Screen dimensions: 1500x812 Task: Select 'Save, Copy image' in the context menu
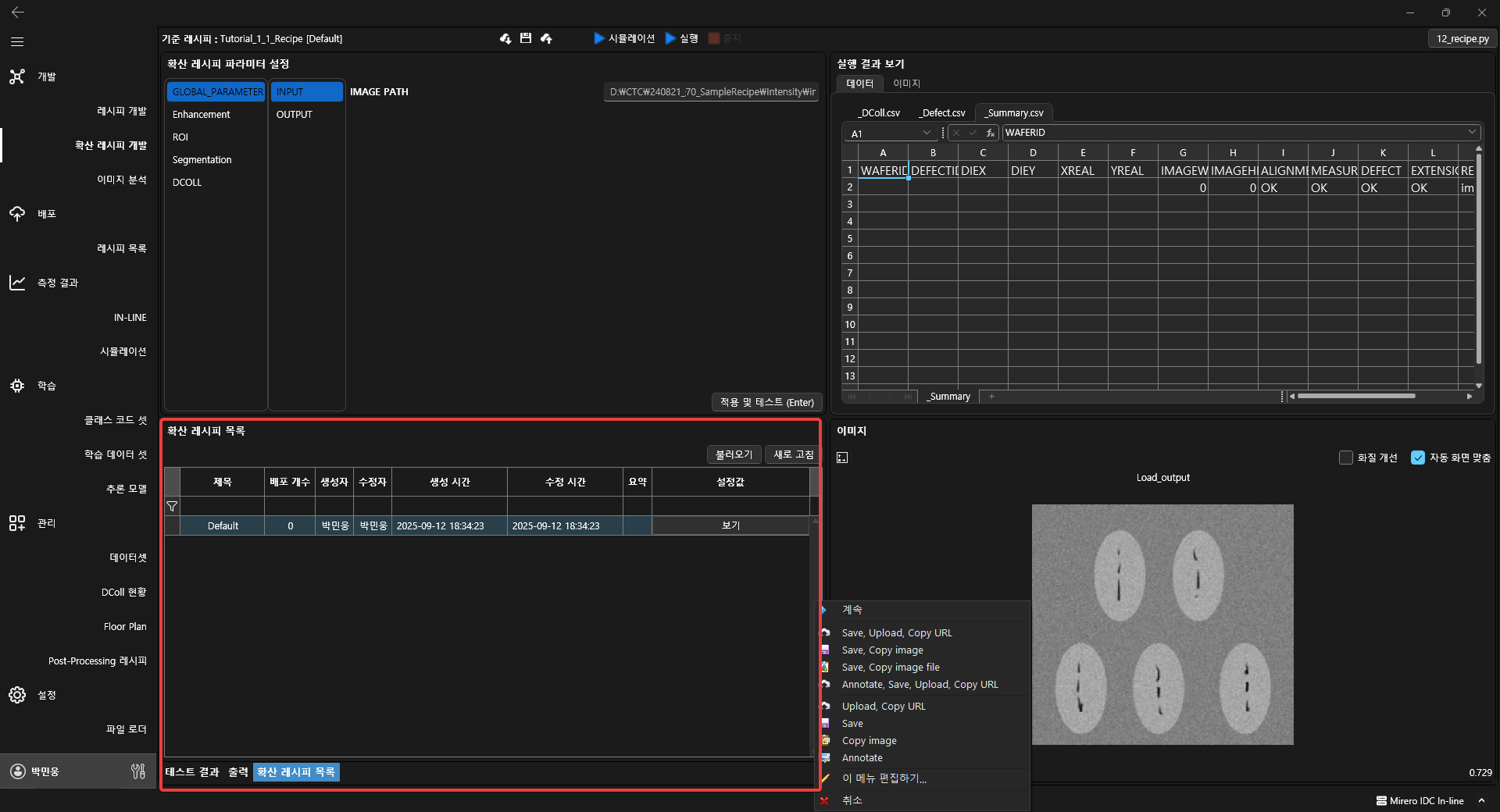[x=882, y=650]
